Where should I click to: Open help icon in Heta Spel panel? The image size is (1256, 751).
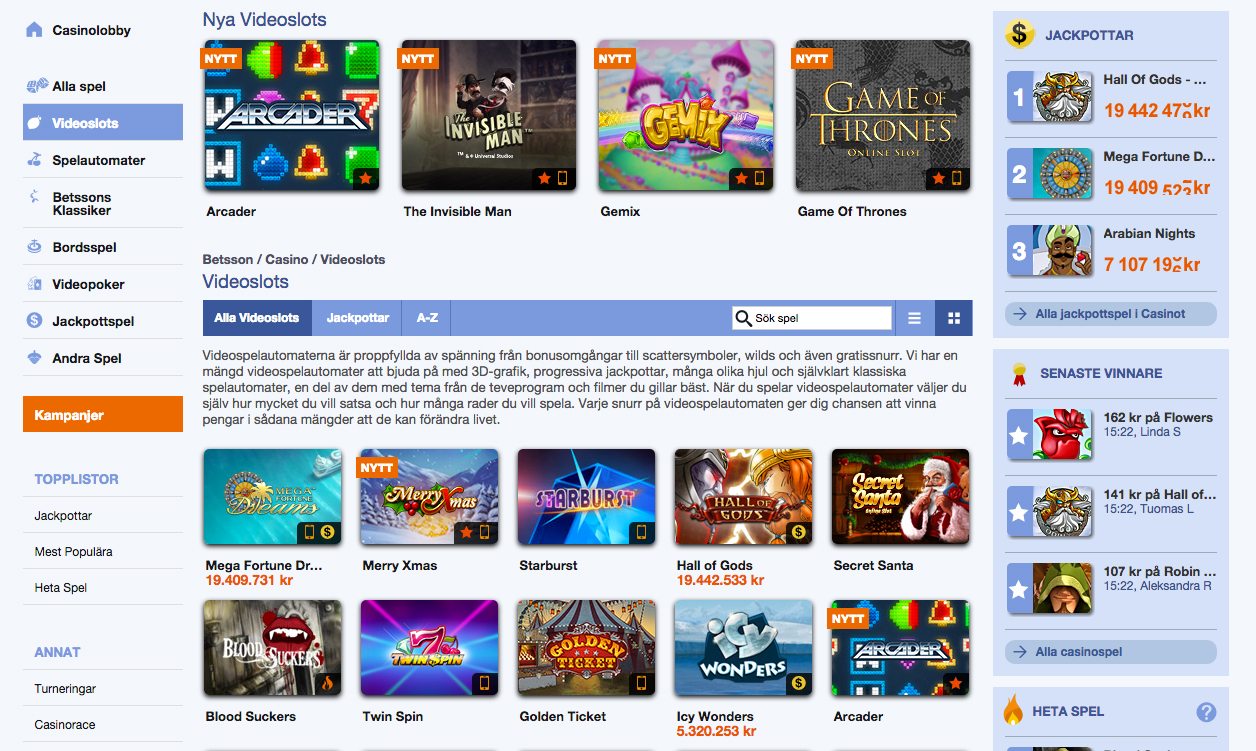click(1206, 713)
